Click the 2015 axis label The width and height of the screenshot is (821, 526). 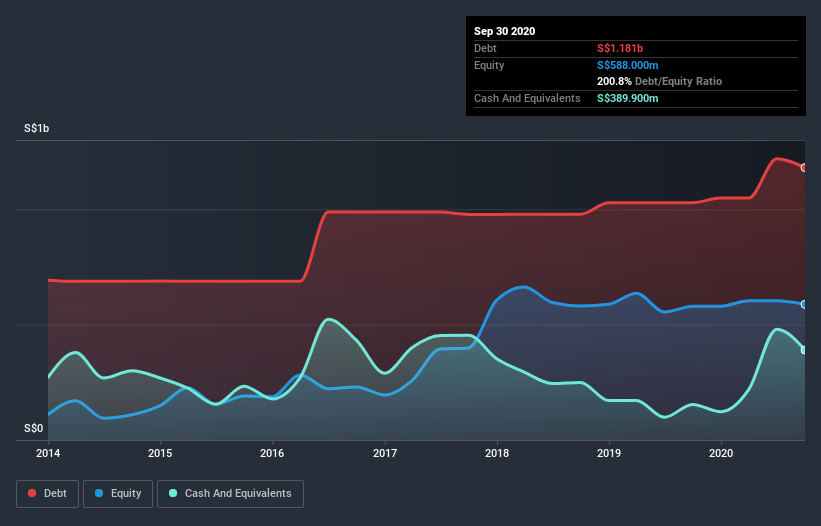tap(160, 453)
